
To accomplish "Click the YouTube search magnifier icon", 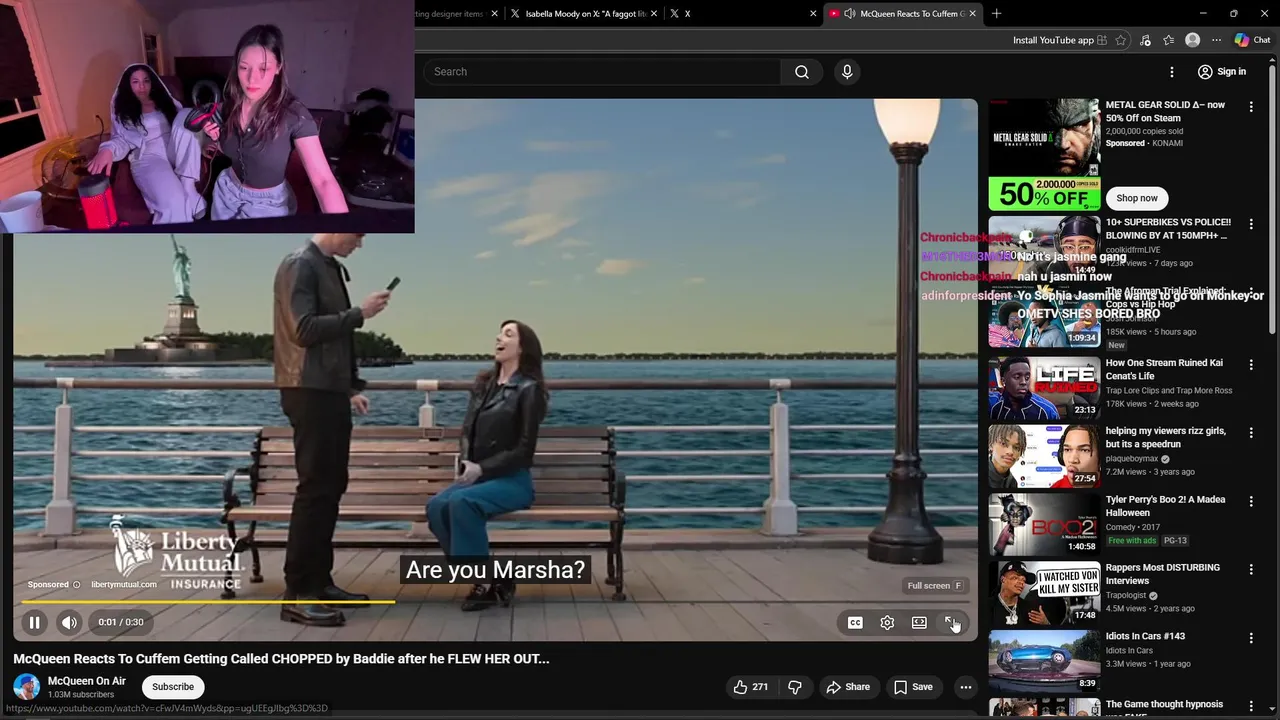I will [802, 72].
